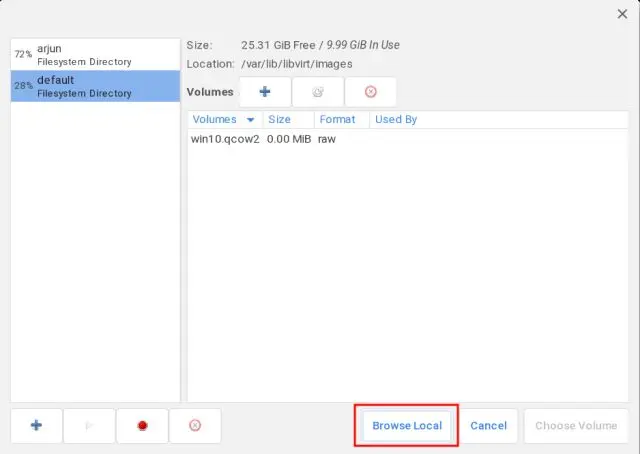Sort the list by the Volumes column header
The width and height of the screenshot is (640, 454).
pyautogui.click(x=214, y=119)
